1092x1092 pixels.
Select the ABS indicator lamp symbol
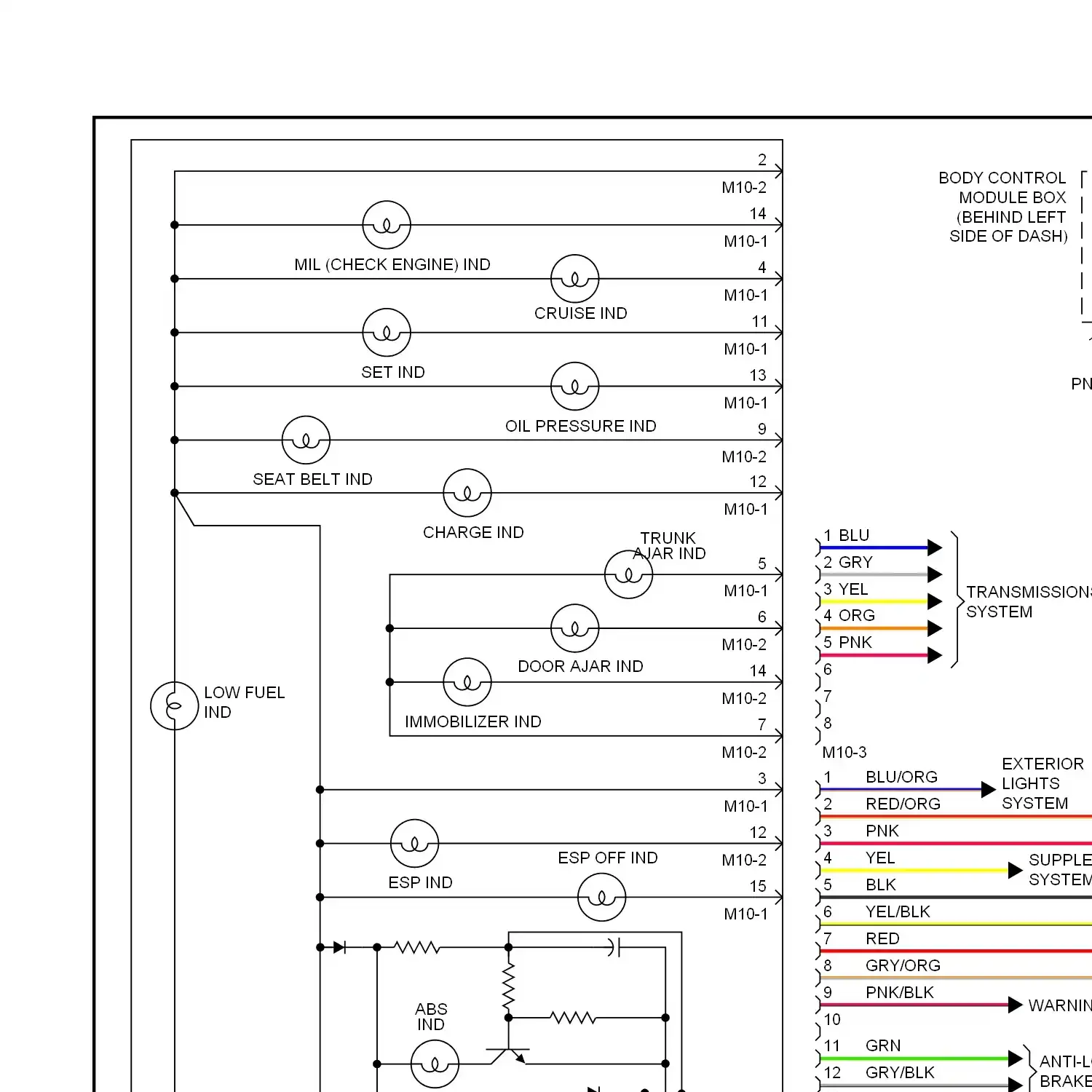[435, 1064]
